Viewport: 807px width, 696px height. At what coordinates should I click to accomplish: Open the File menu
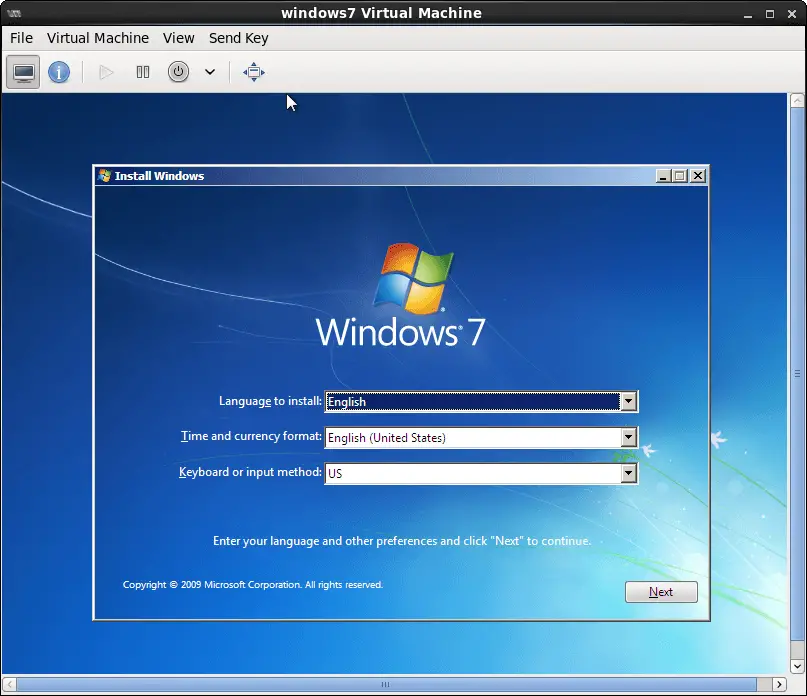tap(21, 38)
